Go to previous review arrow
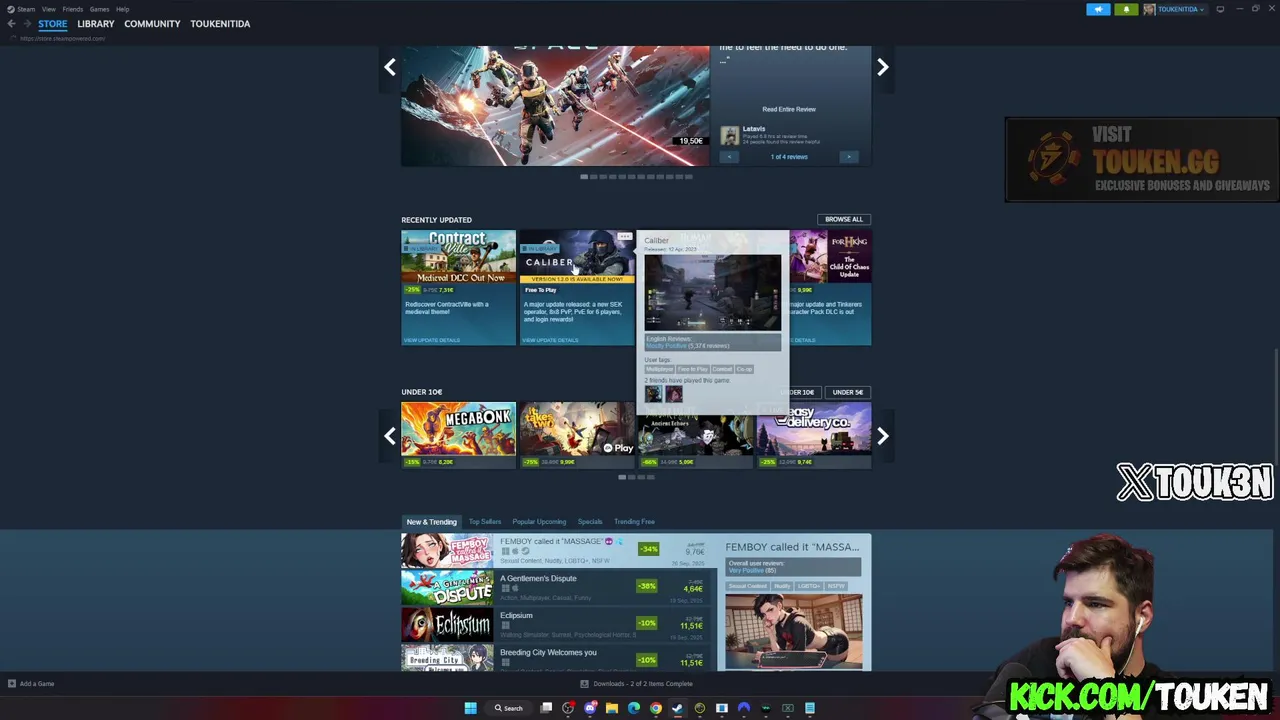 pos(729,157)
